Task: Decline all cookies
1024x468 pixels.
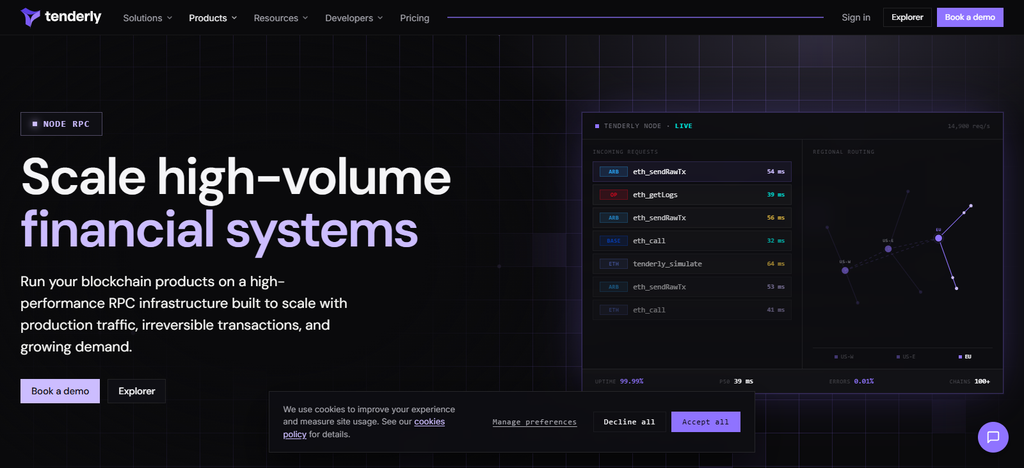Action: pos(629,422)
